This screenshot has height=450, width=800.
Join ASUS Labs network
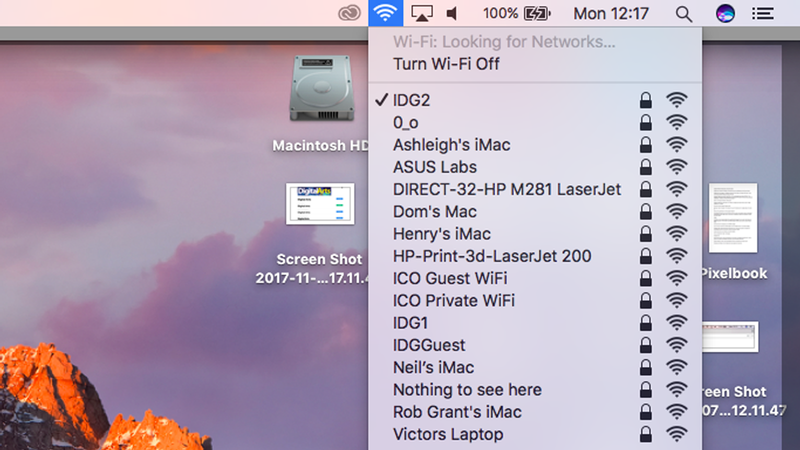(x=535, y=167)
